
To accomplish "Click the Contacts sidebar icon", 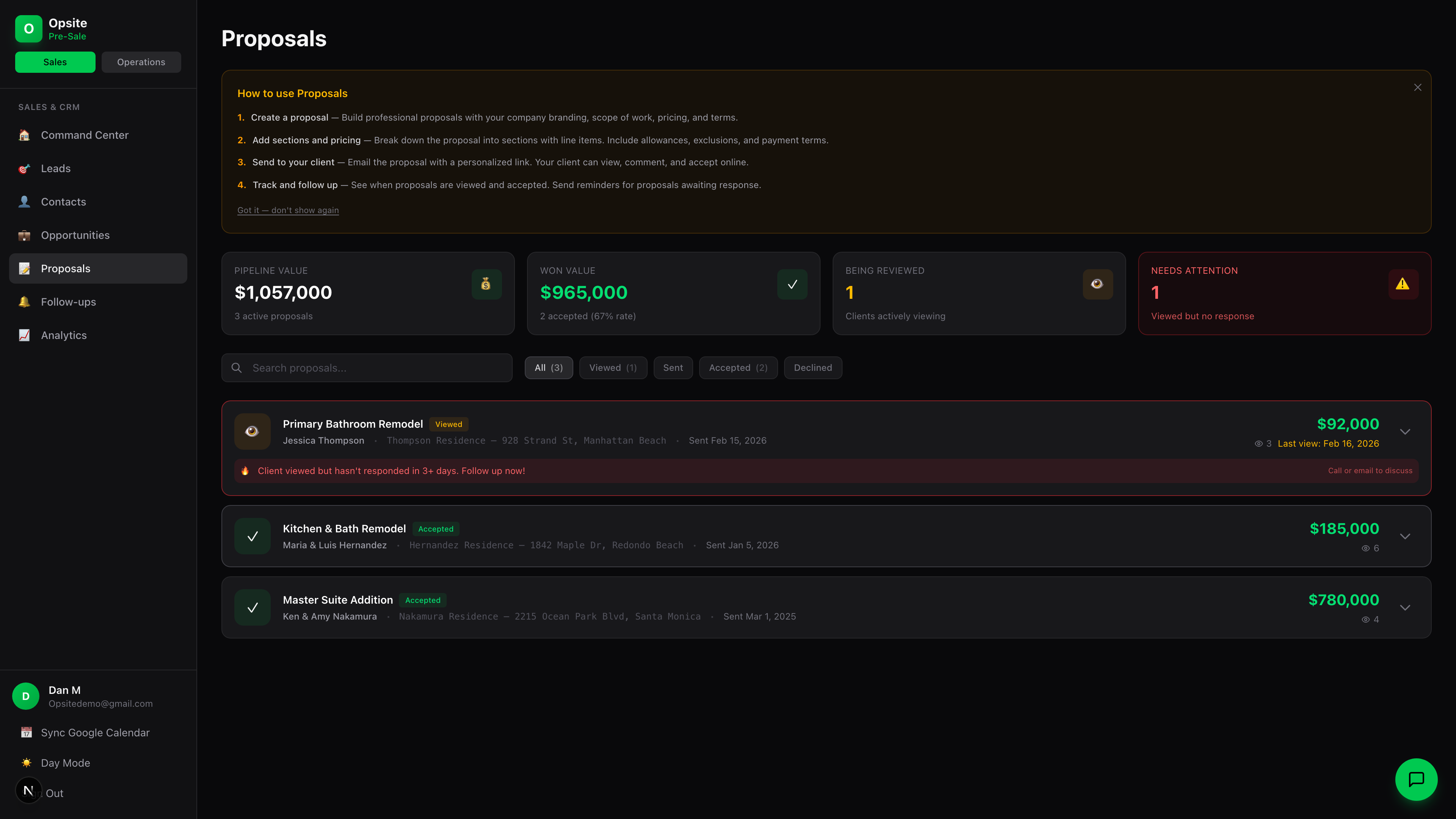I will pyautogui.click(x=24, y=202).
